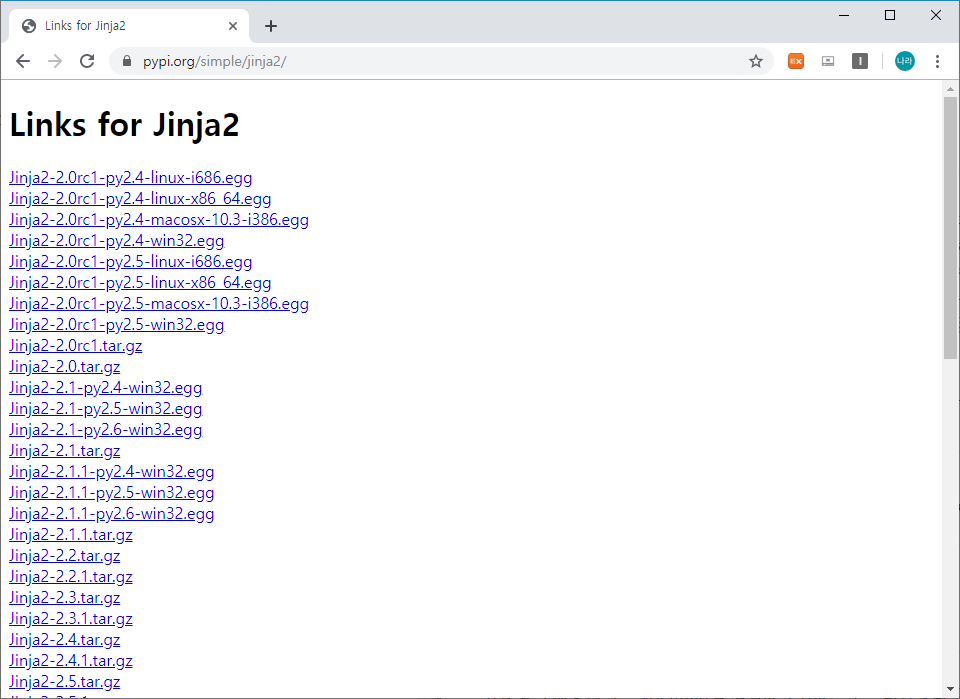Viewport: 960px width, 699px height.
Task: Maximize the Chrome window
Action: [890, 15]
